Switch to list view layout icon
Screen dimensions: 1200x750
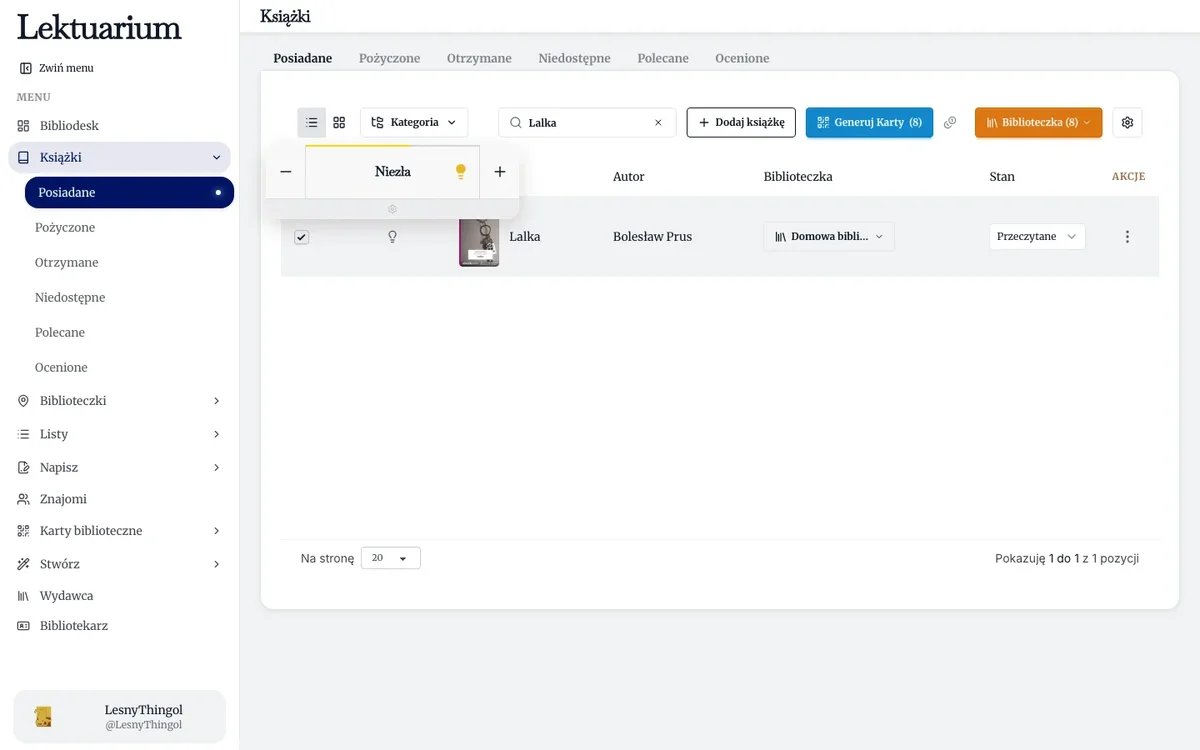pos(311,122)
